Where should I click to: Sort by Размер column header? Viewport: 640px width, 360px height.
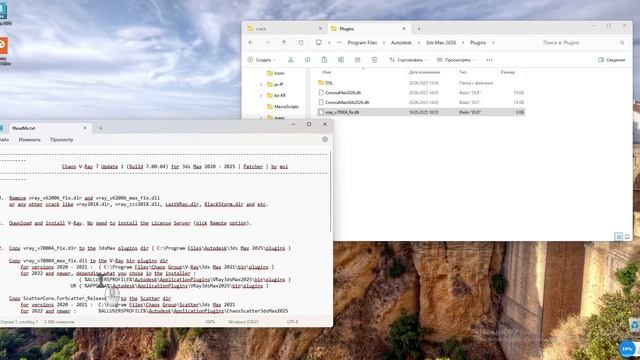[x=508, y=72]
